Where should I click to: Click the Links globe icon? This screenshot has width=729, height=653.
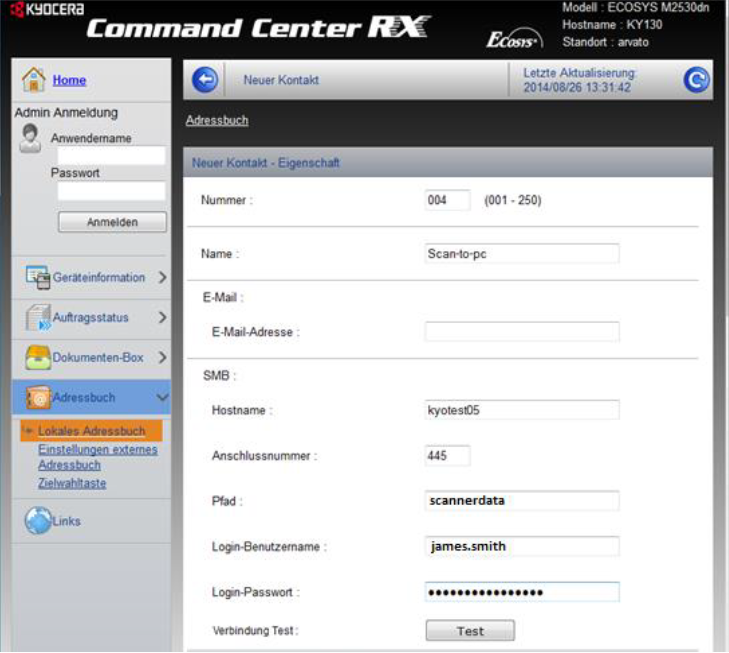(38, 521)
